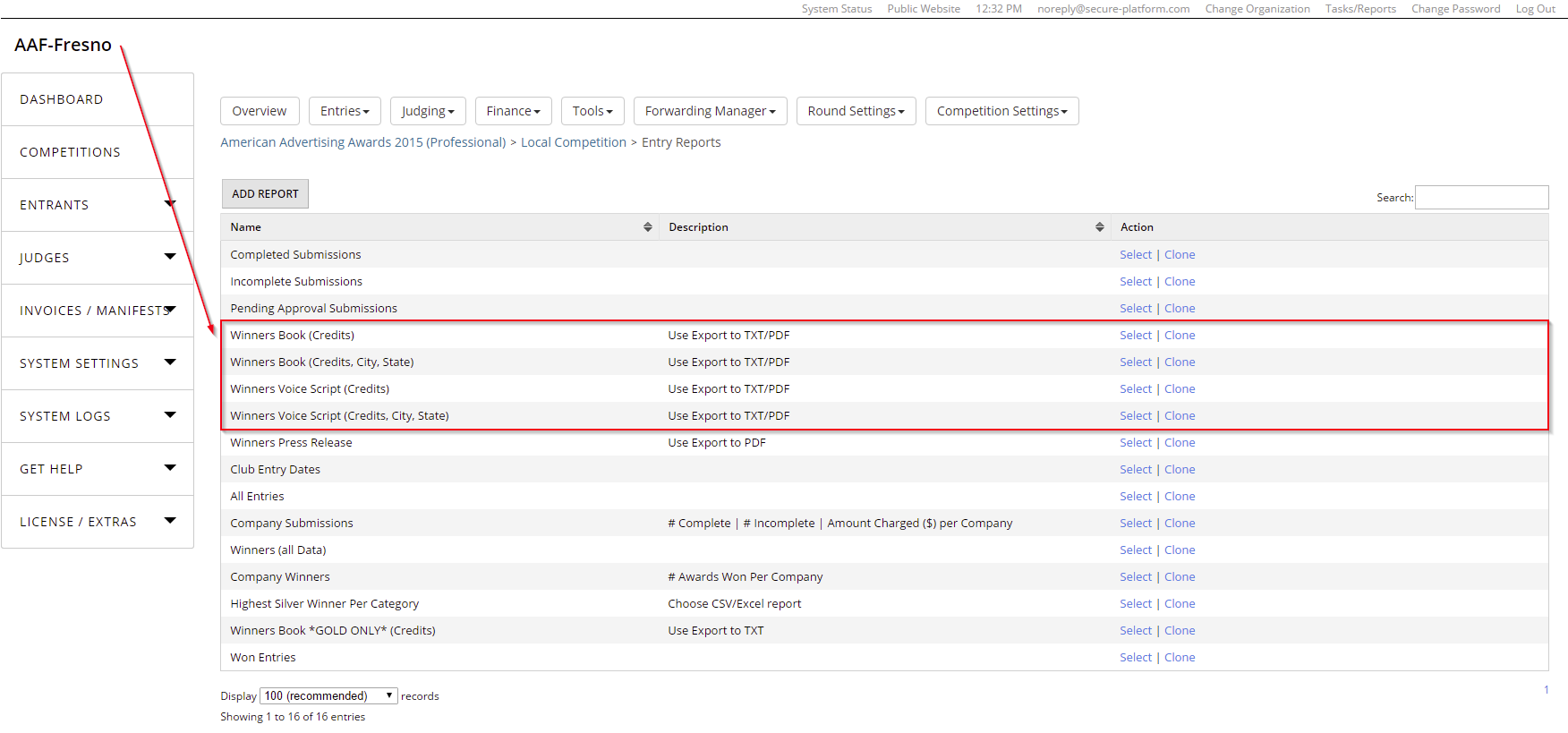Viewport: 1568px width, 733px height.
Task: Click '# Awards Won Per Company' description
Action: [x=746, y=577]
